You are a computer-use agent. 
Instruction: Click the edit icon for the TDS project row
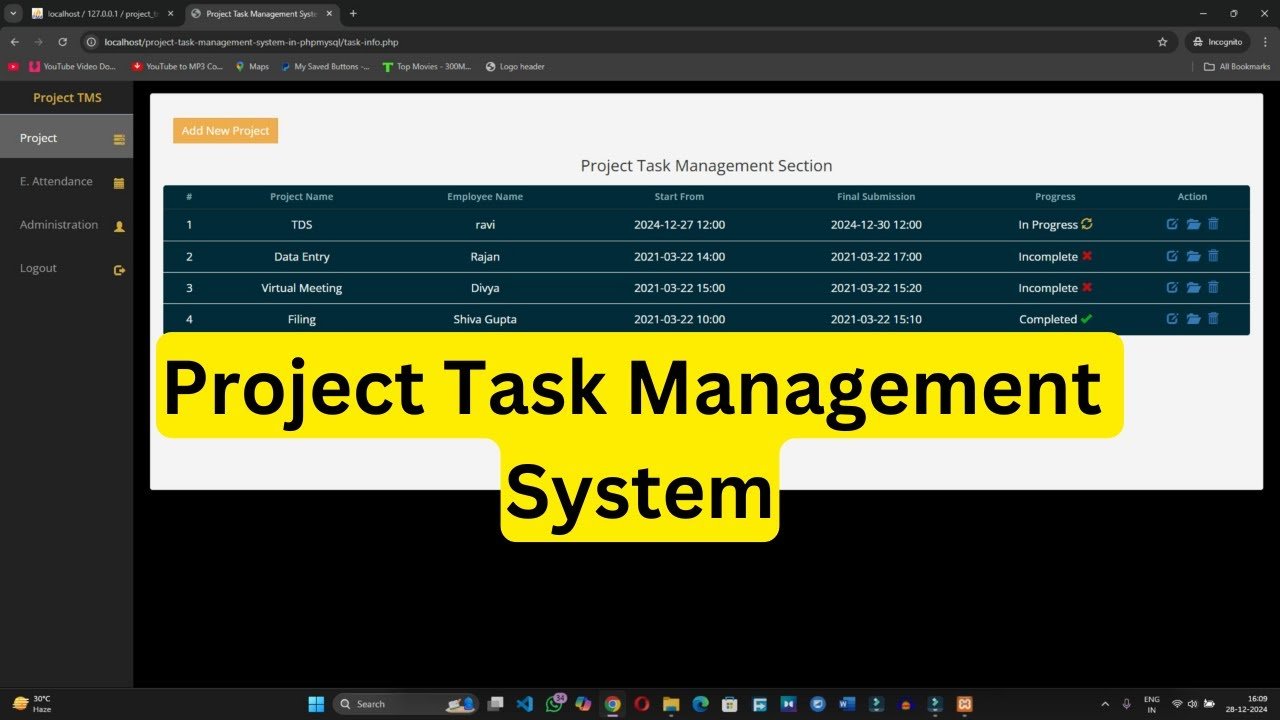[x=1172, y=224]
